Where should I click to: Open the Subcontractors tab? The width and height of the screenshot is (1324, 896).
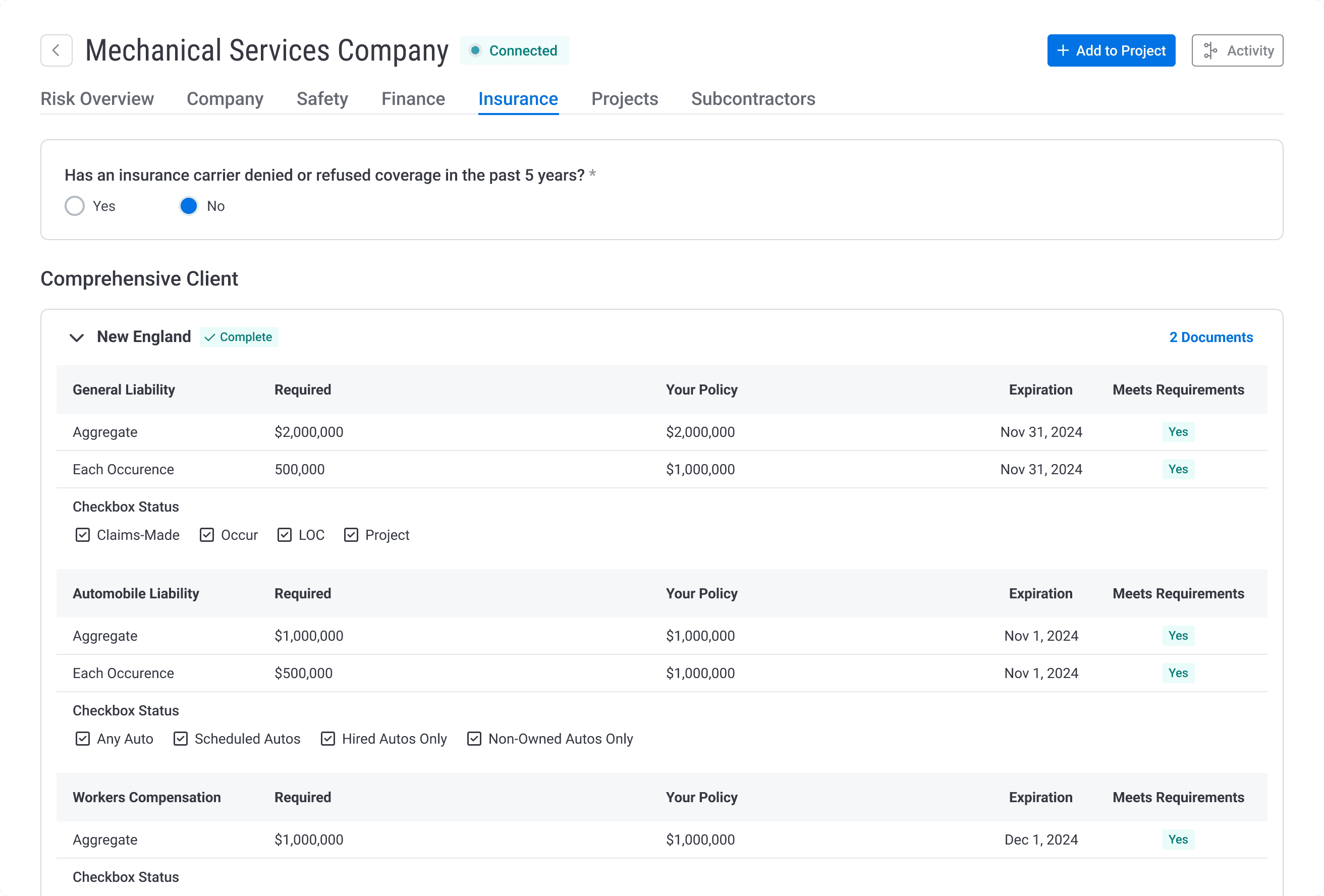point(753,98)
